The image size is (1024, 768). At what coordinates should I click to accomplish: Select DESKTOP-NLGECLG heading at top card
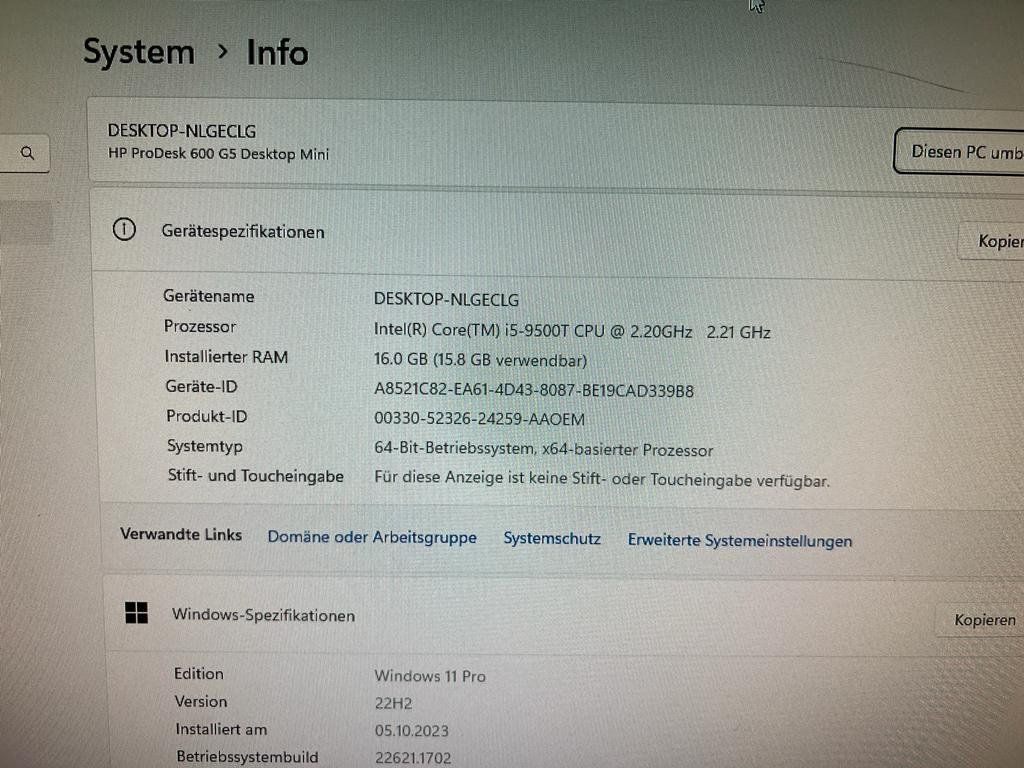182,131
